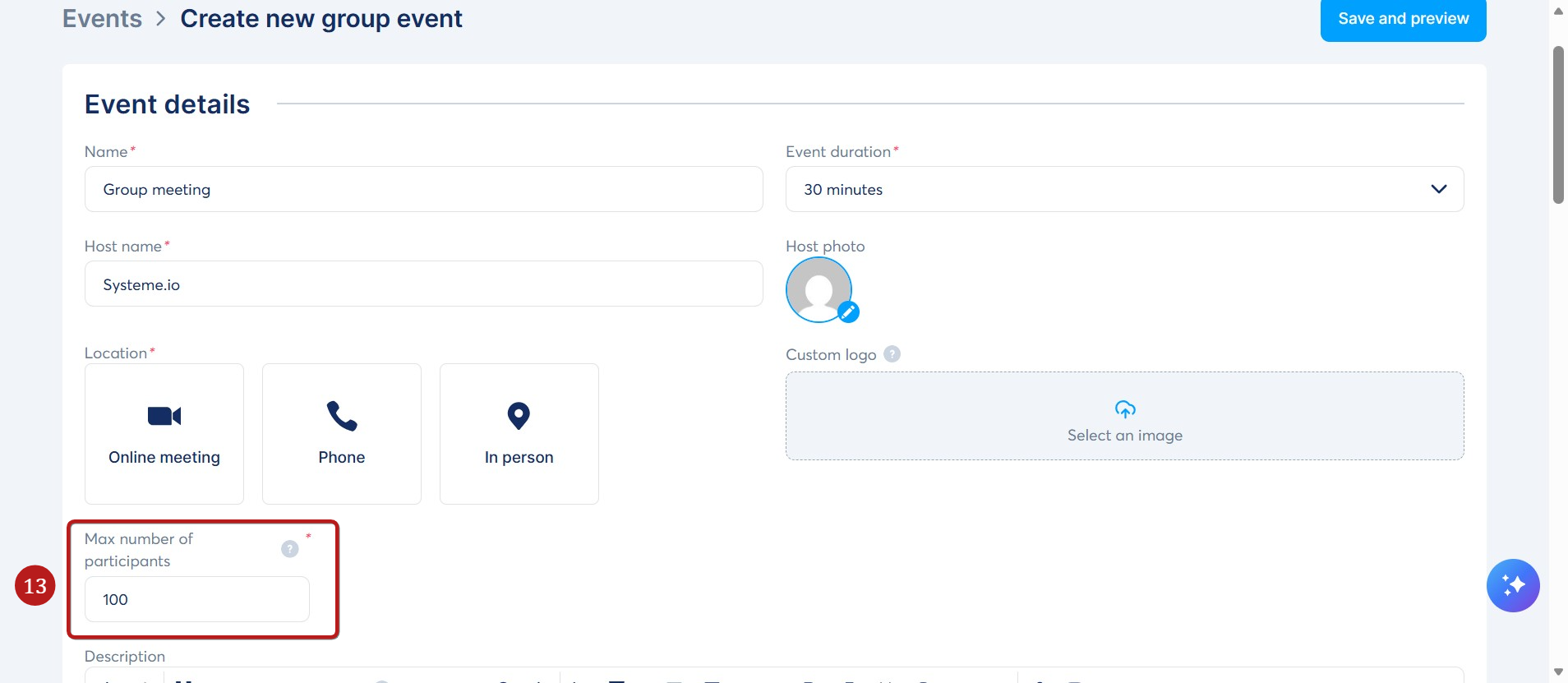Open the Events breadcrumb link

[102, 18]
